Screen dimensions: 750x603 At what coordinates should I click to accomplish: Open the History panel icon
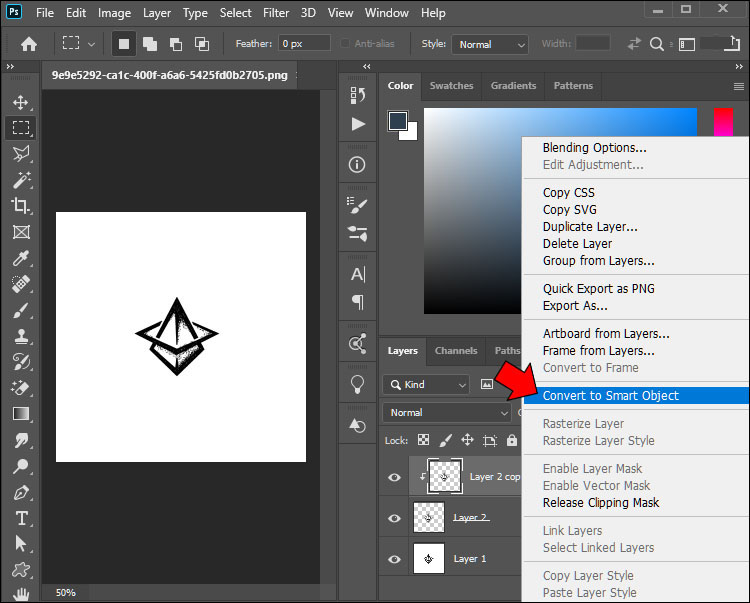click(357, 96)
